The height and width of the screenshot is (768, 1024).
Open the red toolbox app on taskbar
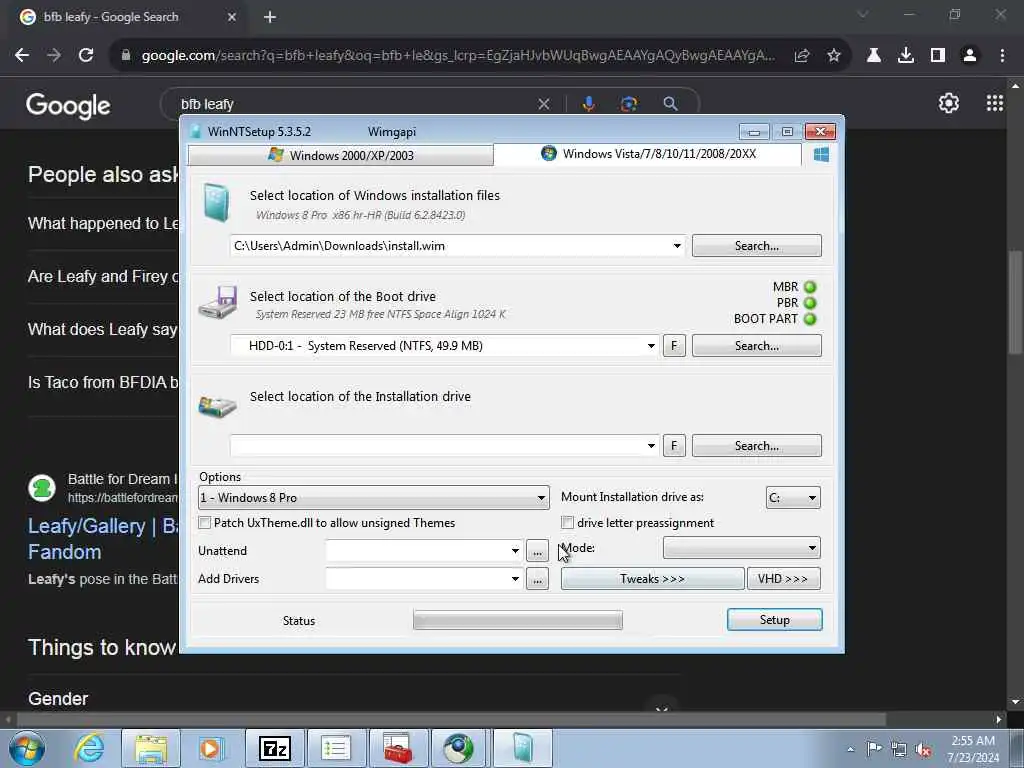(398, 748)
